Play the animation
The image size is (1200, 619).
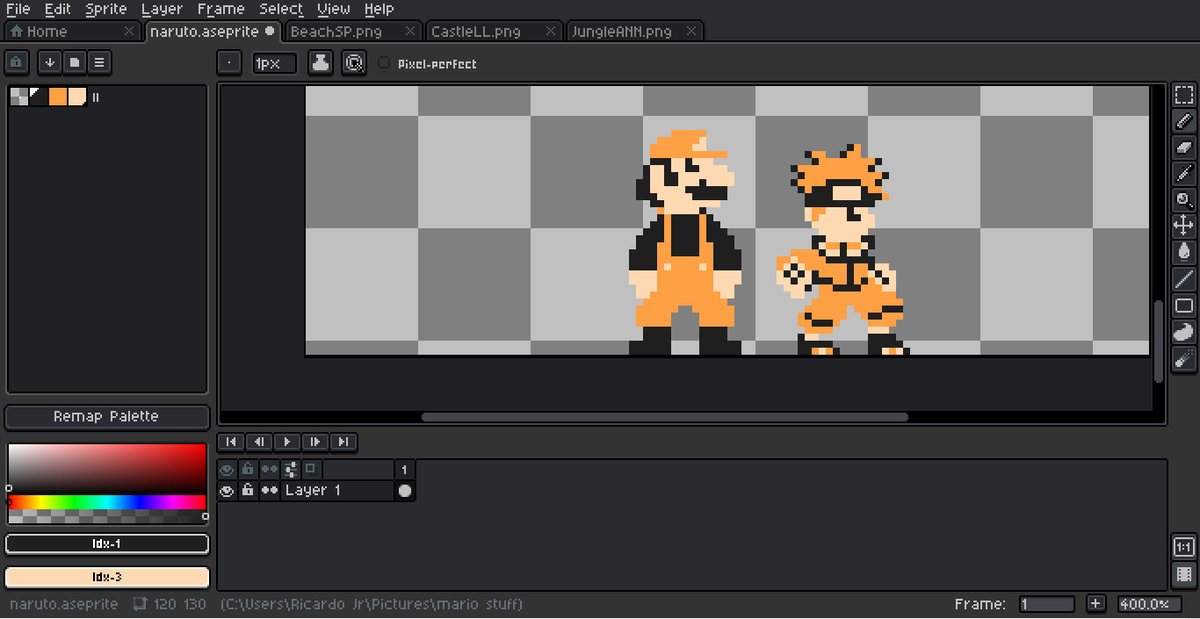click(x=287, y=441)
